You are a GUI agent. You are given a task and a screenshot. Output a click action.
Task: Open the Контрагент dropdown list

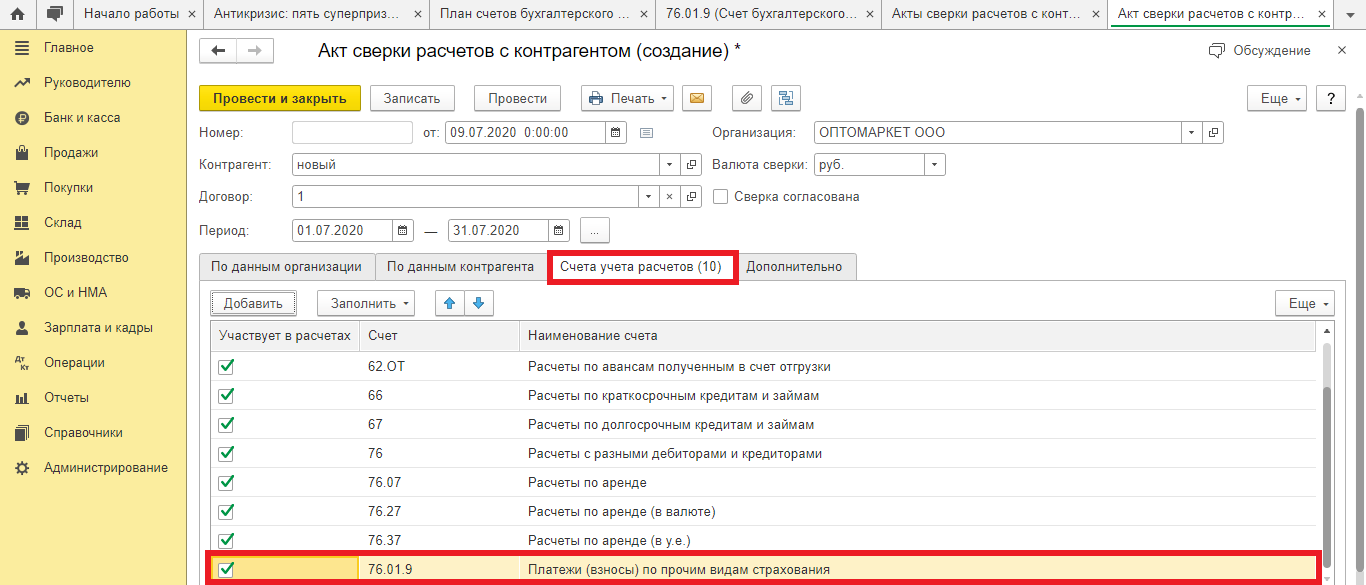coord(668,164)
